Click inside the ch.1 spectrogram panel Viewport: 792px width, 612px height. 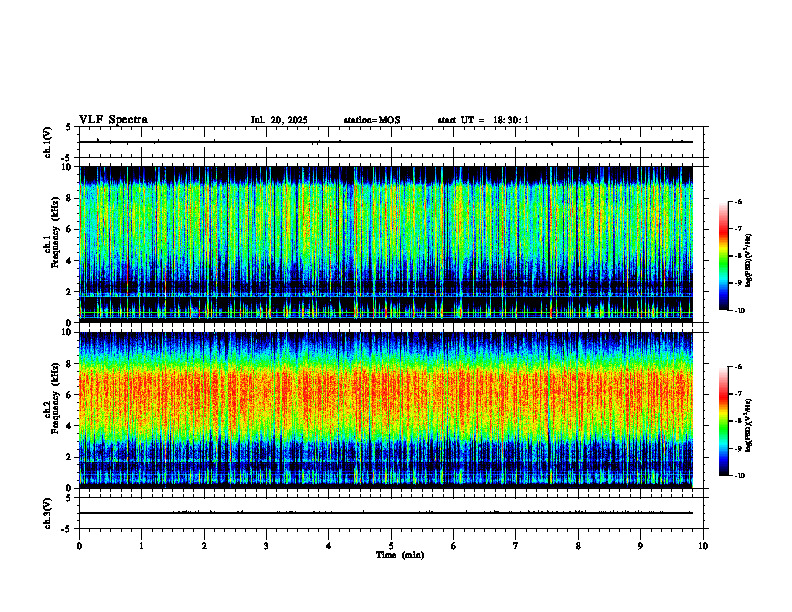click(x=386, y=244)
